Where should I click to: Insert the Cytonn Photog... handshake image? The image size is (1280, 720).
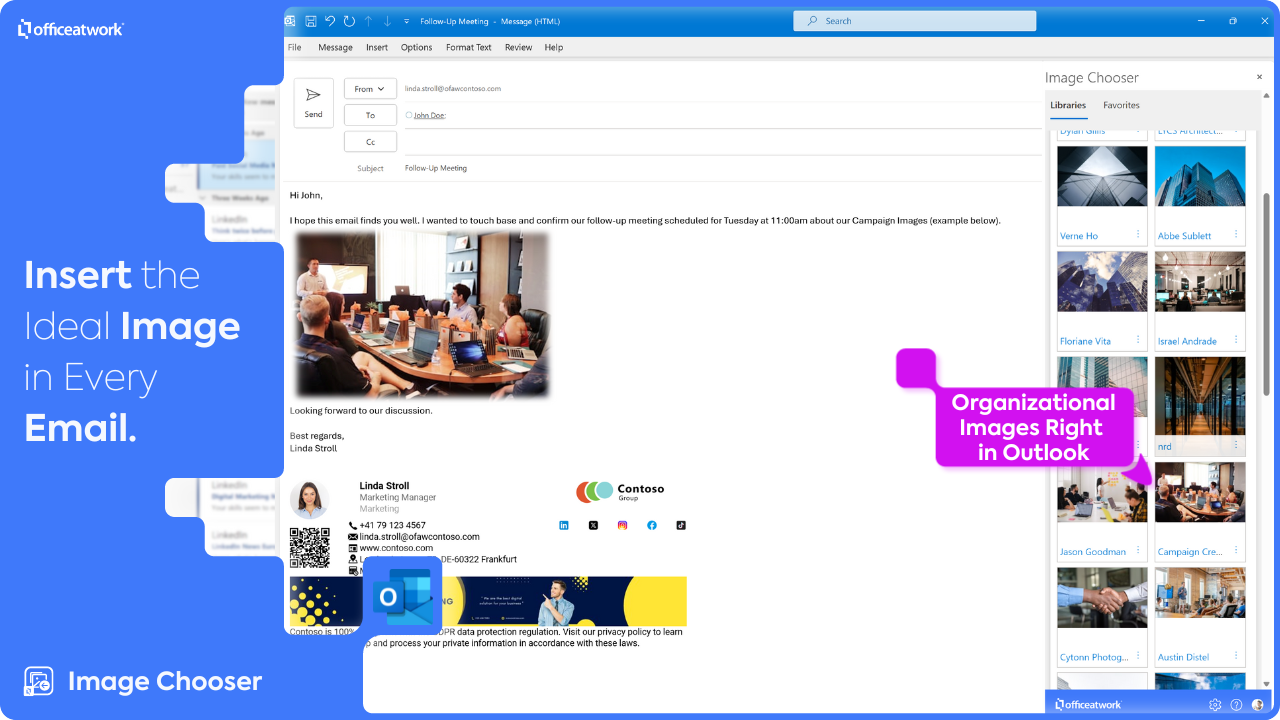(x=1102, y=598)
